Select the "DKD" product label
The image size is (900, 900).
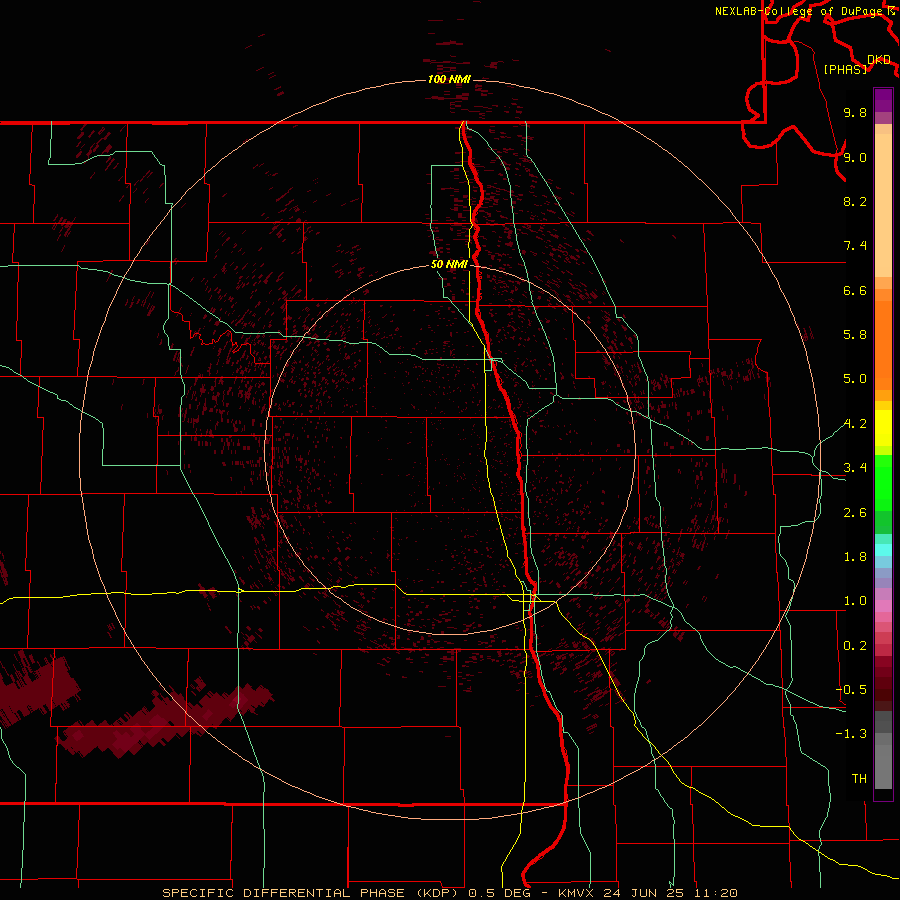[x=879, y=59]
